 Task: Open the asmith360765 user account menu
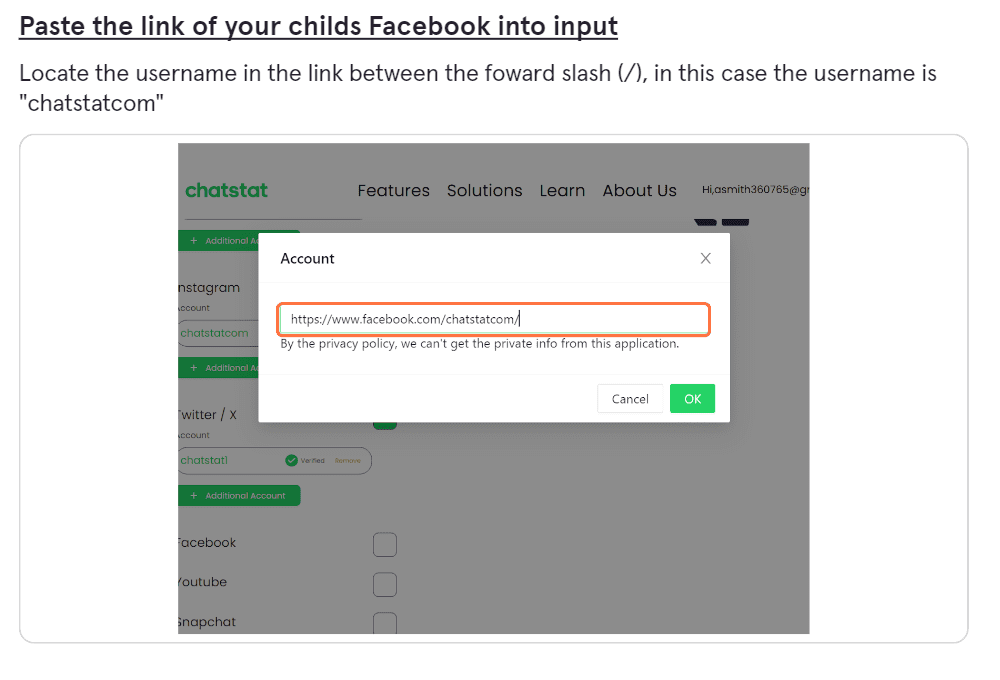tap(755, 189)
